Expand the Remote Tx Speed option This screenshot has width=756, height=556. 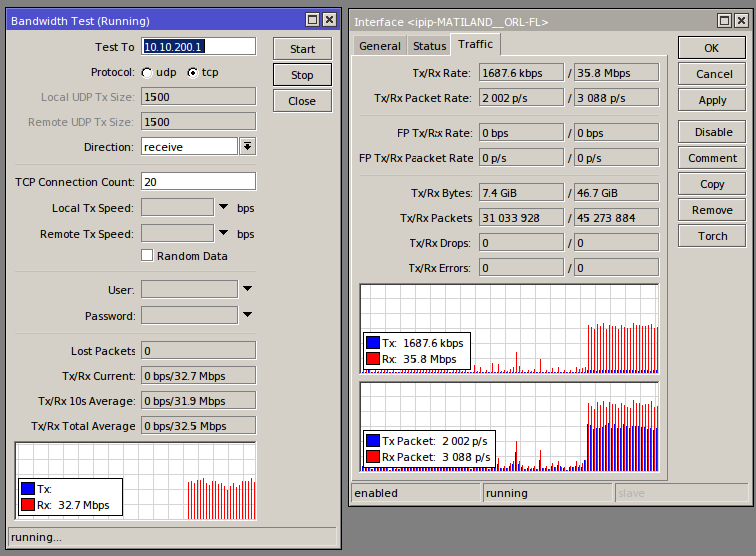coord(224,233)
